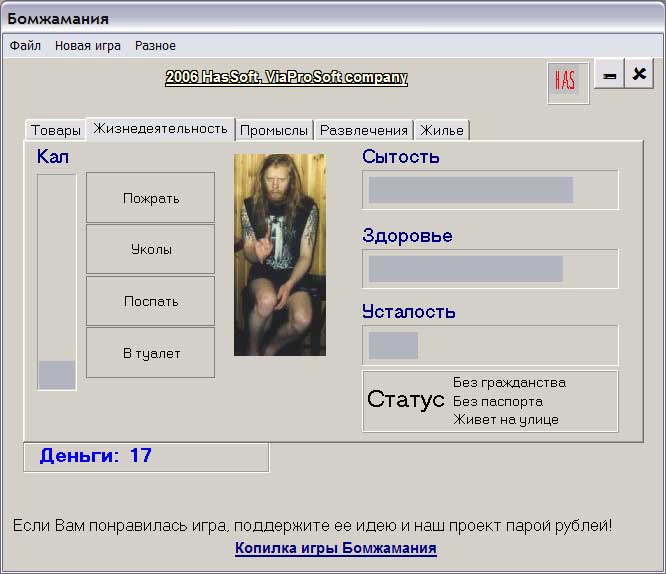The image size is (666, 574).
Task: Click the red HAS logo icon
Action: pos(568,83)
